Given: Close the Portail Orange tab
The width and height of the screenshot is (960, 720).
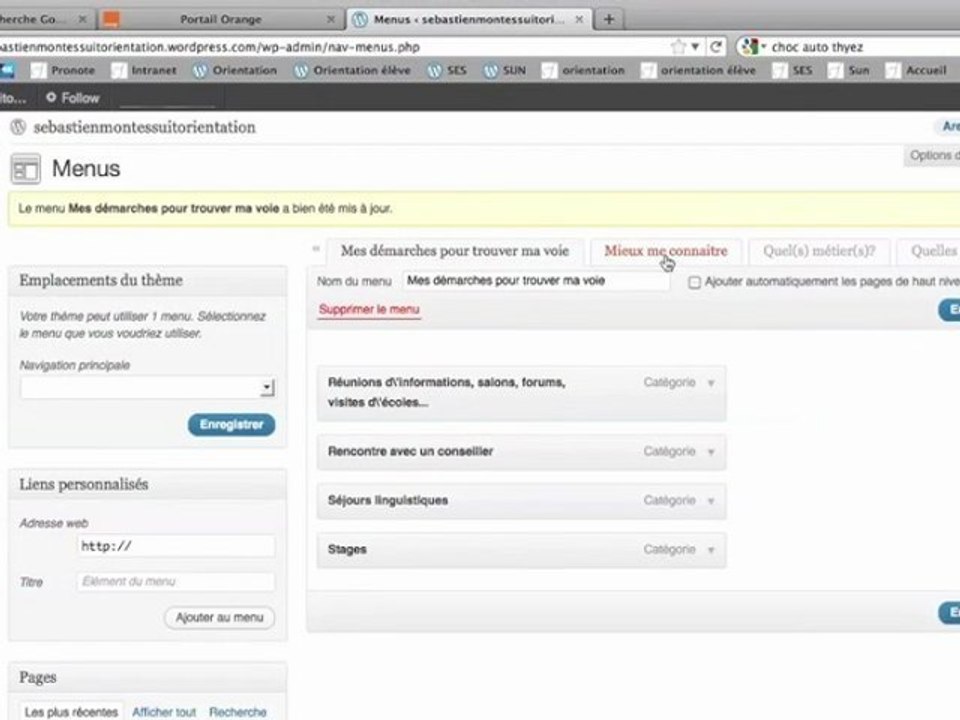Looking at the screenshot, I should tap(331, 19).
